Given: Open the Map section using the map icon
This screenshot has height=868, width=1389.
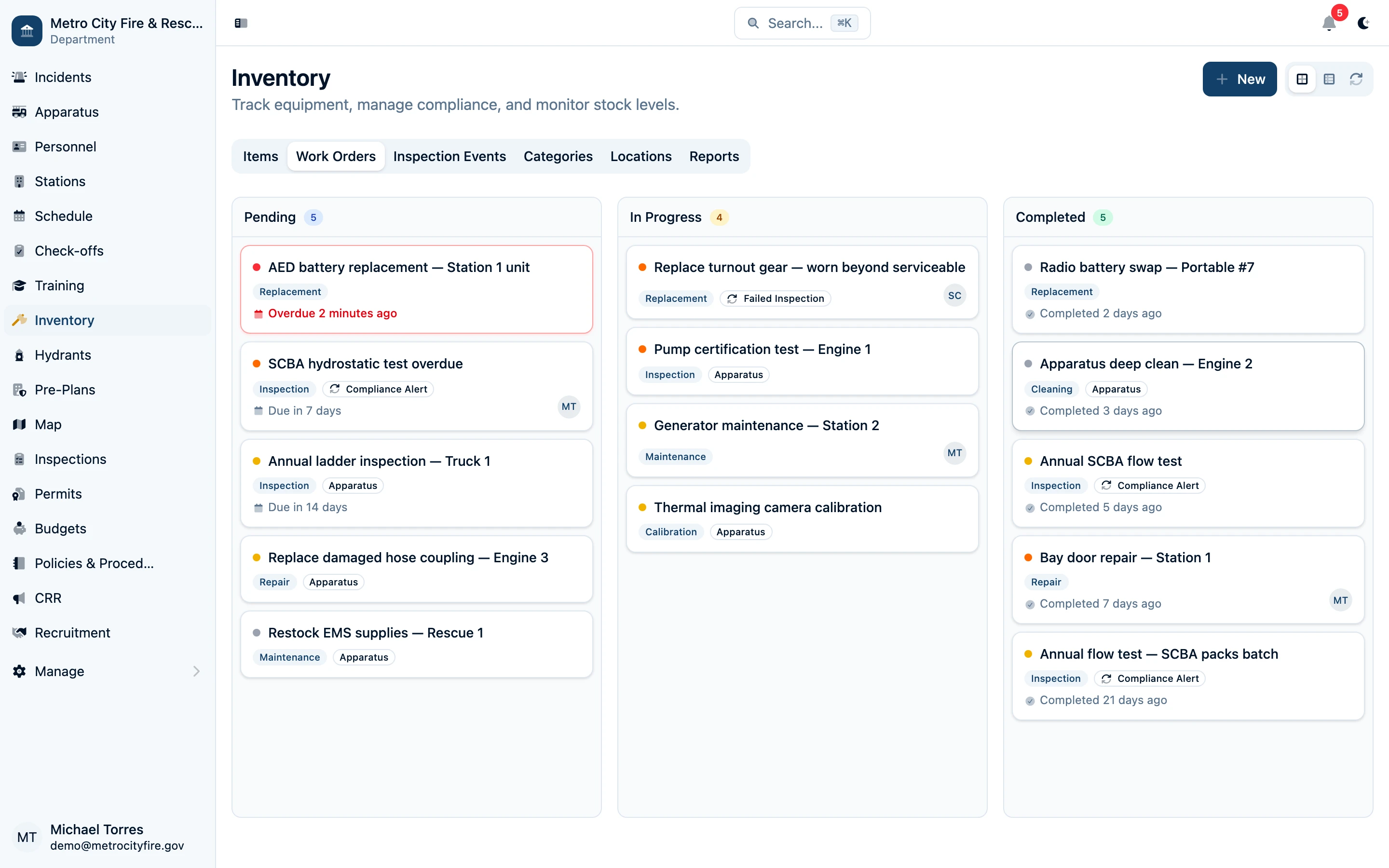Looking at the screenshot, I should point(19,424).
